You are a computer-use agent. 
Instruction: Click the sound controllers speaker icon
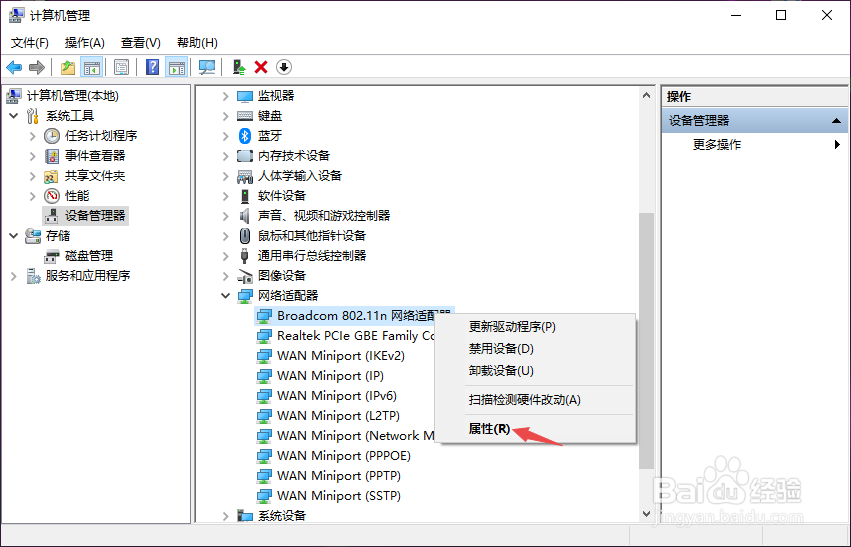245,216
